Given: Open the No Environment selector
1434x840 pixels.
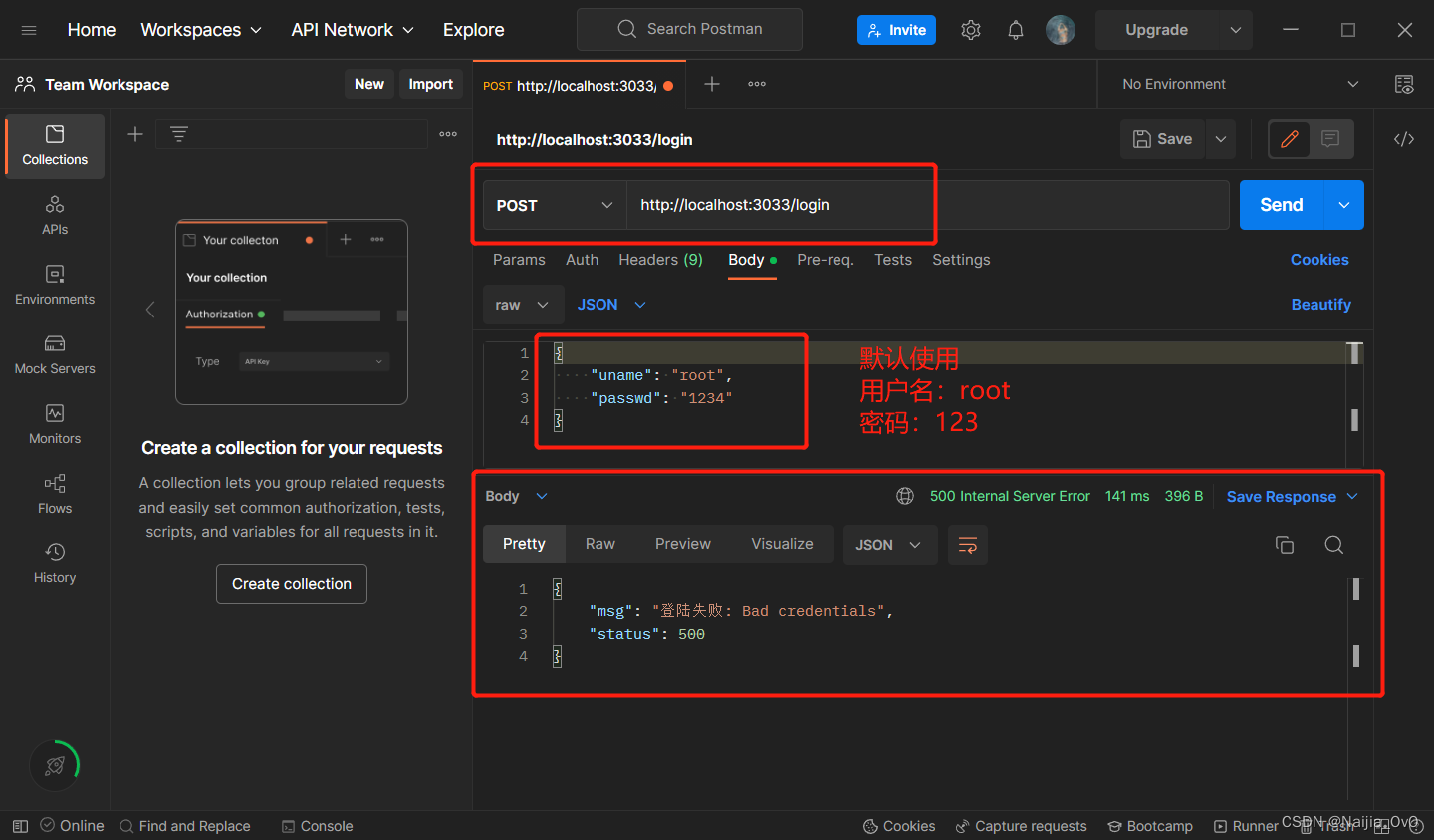Looking at the screenshot, I should pyautogui.click(x=1240, y=84).
